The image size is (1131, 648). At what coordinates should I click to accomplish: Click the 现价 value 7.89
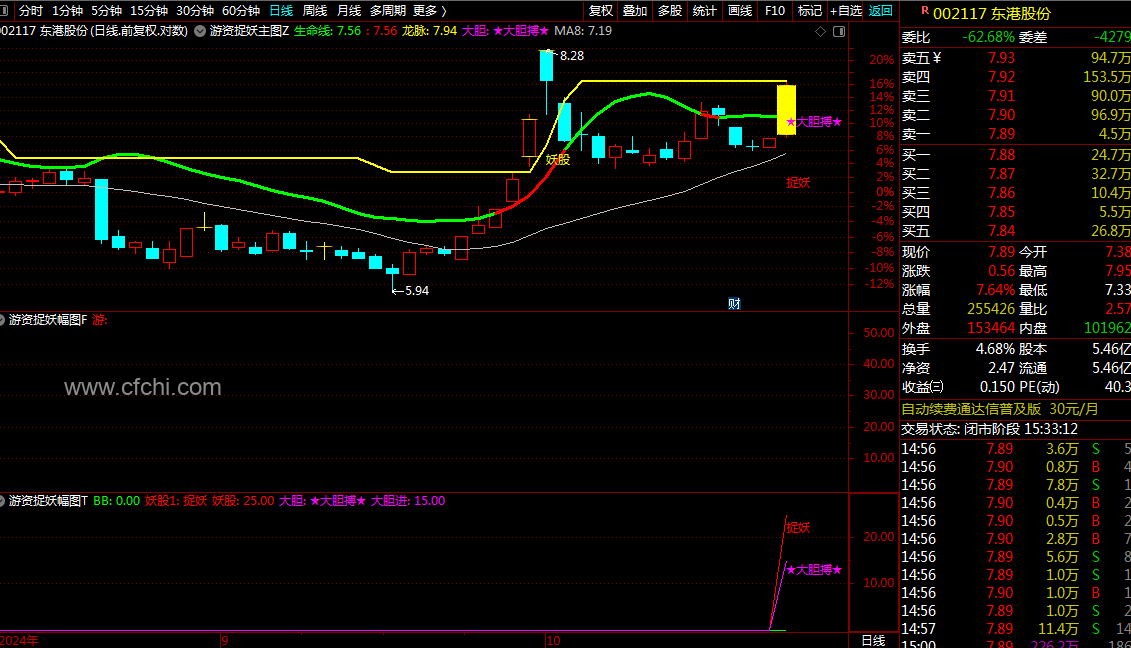click(x=1001, y=252)
